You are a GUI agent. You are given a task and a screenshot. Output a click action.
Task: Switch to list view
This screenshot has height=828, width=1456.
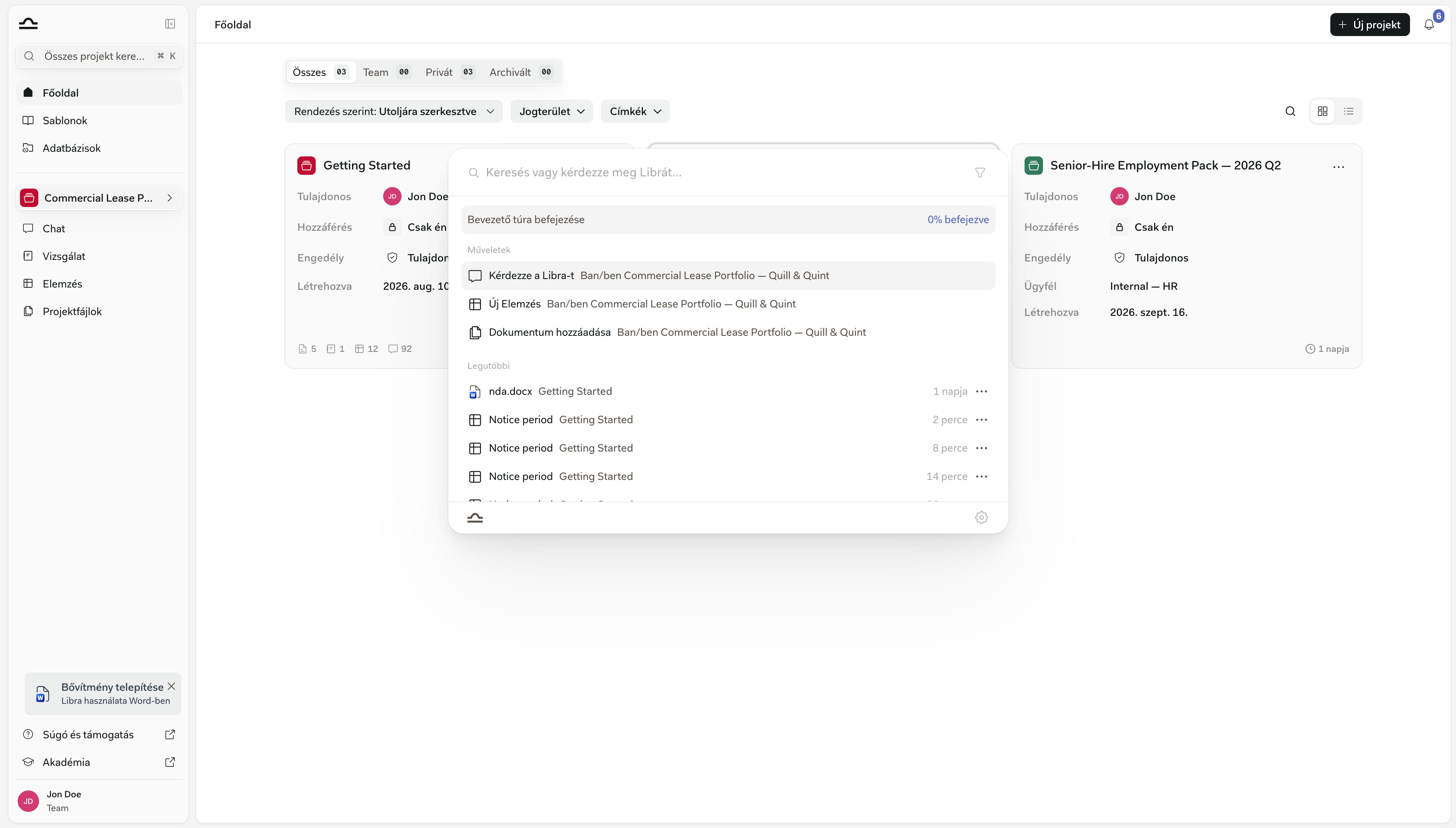point(1349,112)
